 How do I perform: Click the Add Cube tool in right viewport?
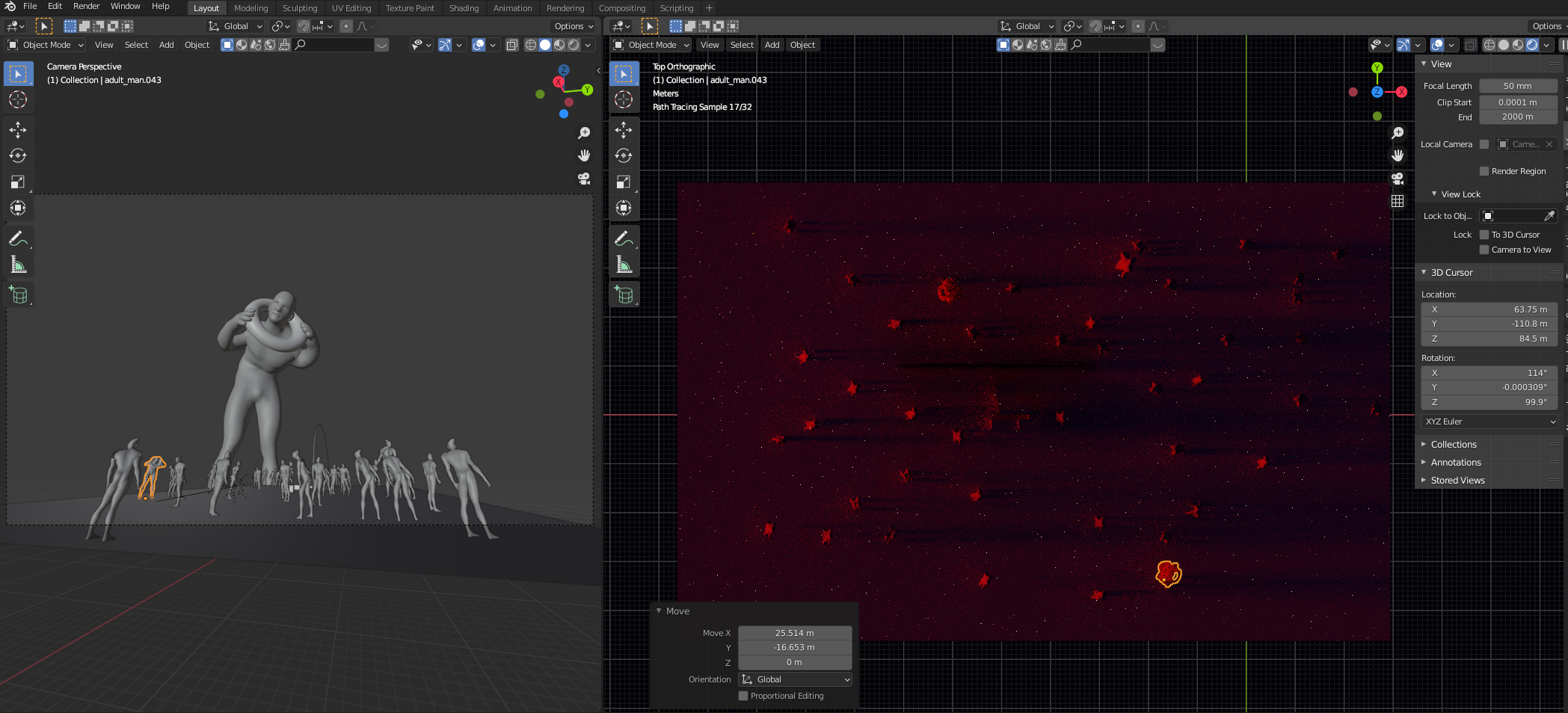click(624, 295)
